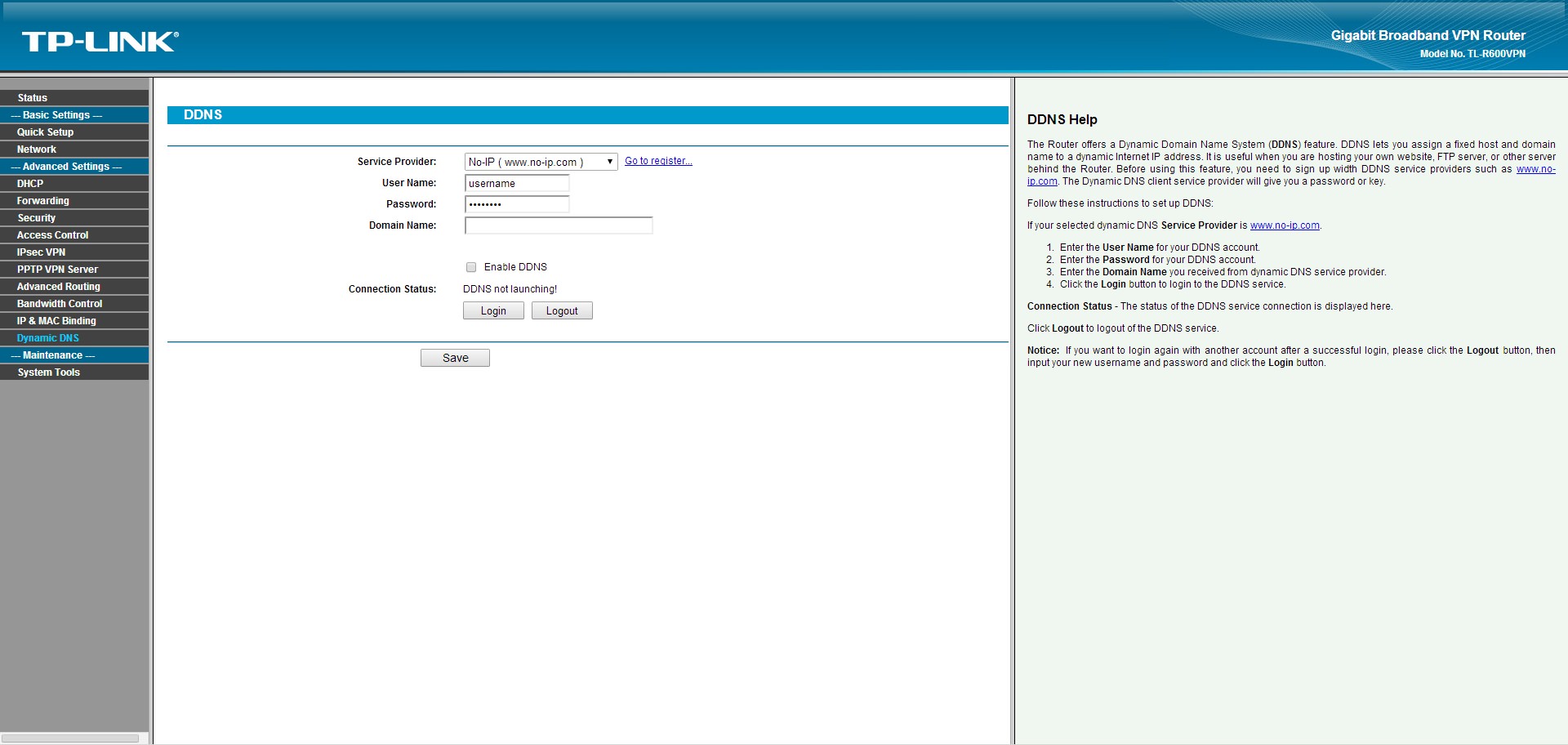Open the Security menu
This screenshot has height=745, width=1568.
click(74, 218)
